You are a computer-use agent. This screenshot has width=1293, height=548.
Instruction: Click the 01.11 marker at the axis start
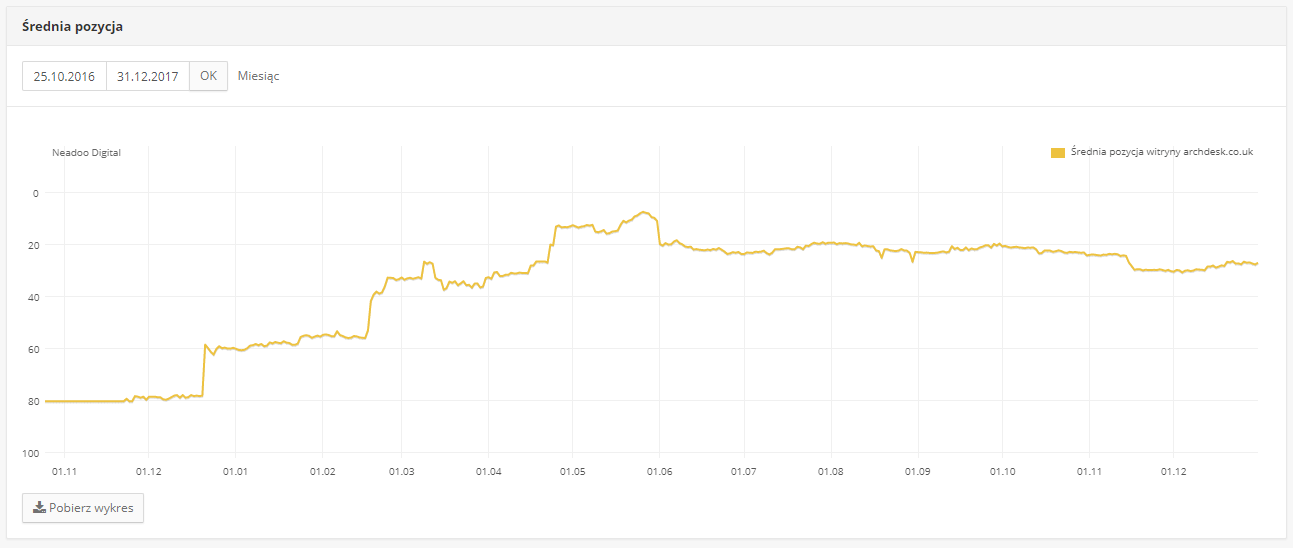tap(63, 471)
